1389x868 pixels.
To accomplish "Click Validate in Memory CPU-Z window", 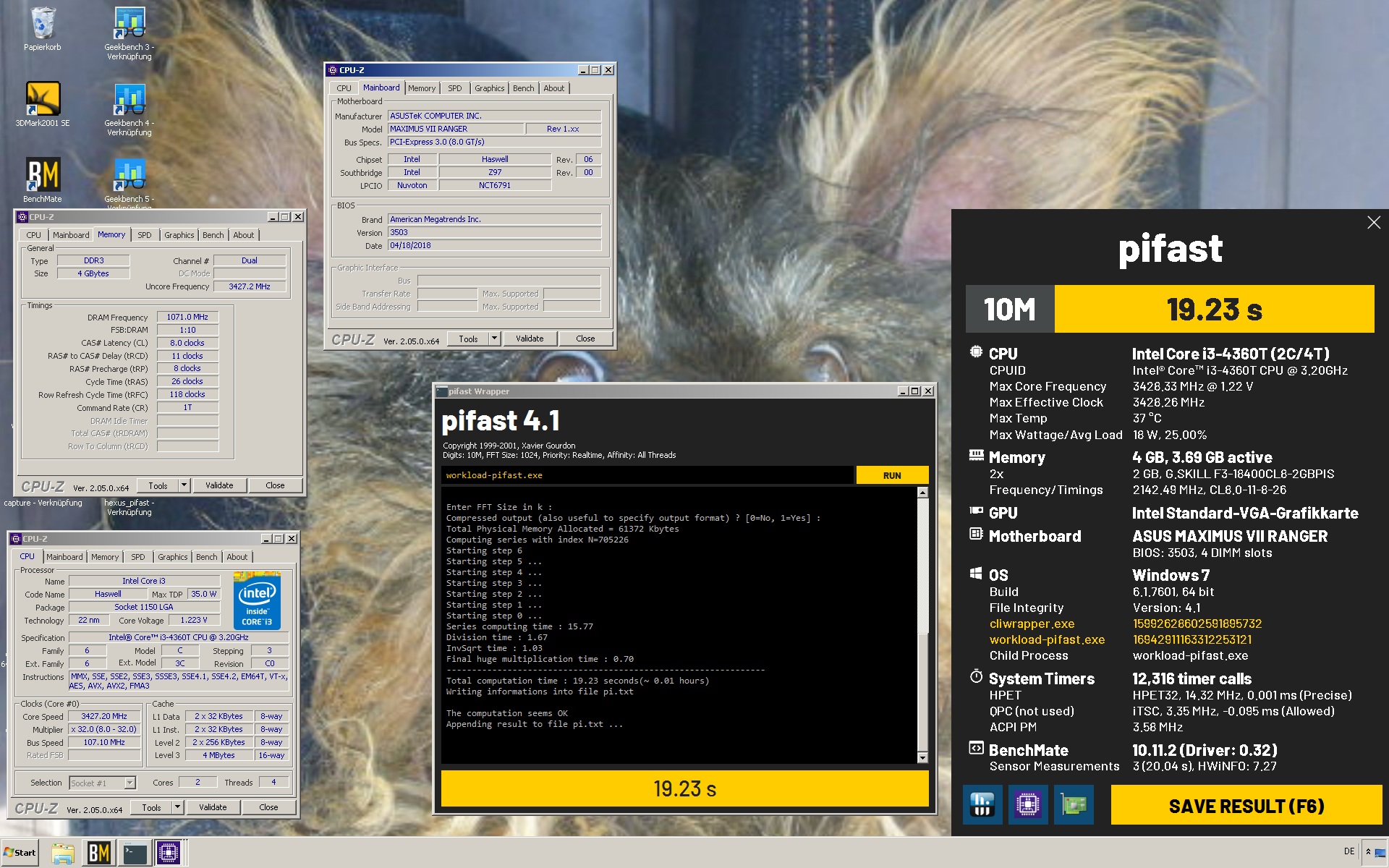I will point(219,485).
